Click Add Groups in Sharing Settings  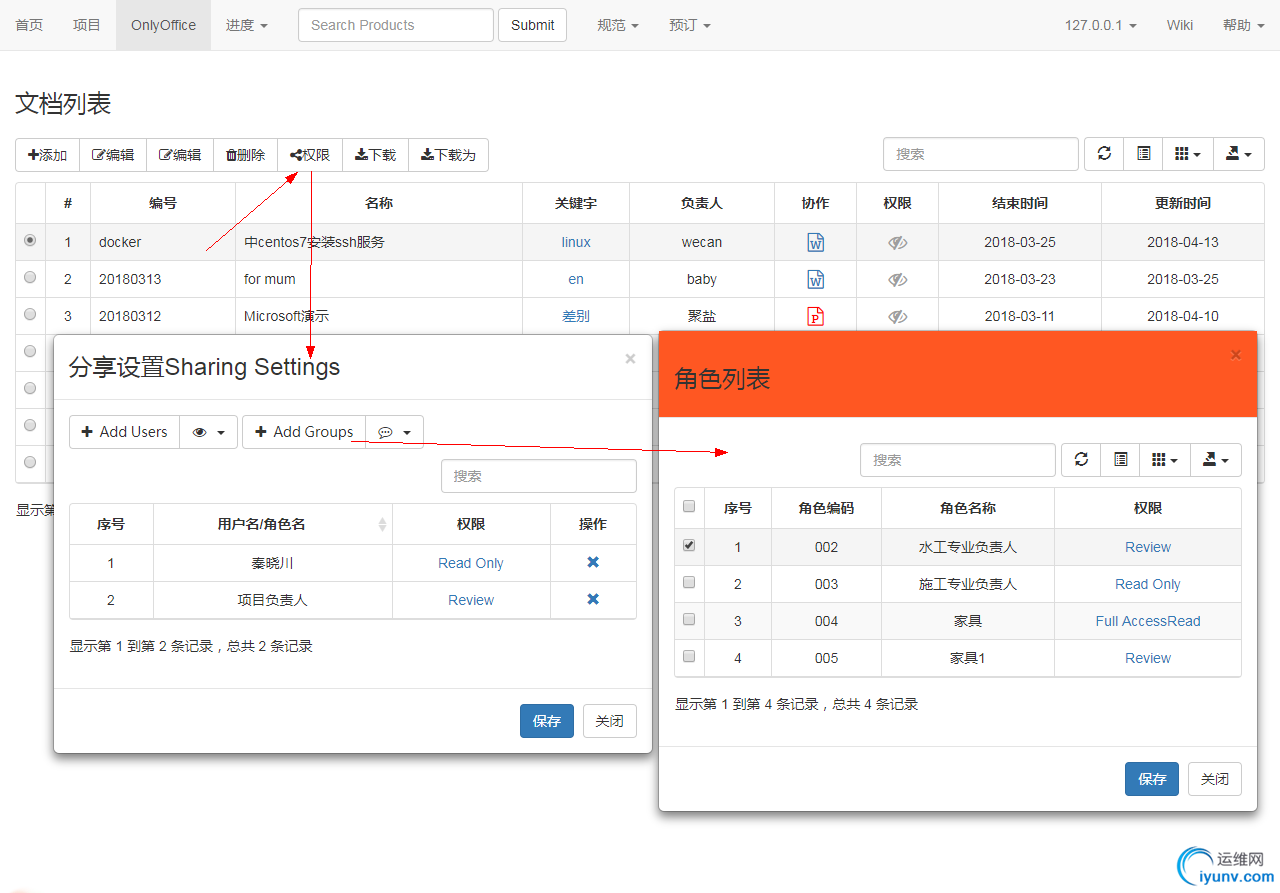pyautogui.click(x=304, y=432)
